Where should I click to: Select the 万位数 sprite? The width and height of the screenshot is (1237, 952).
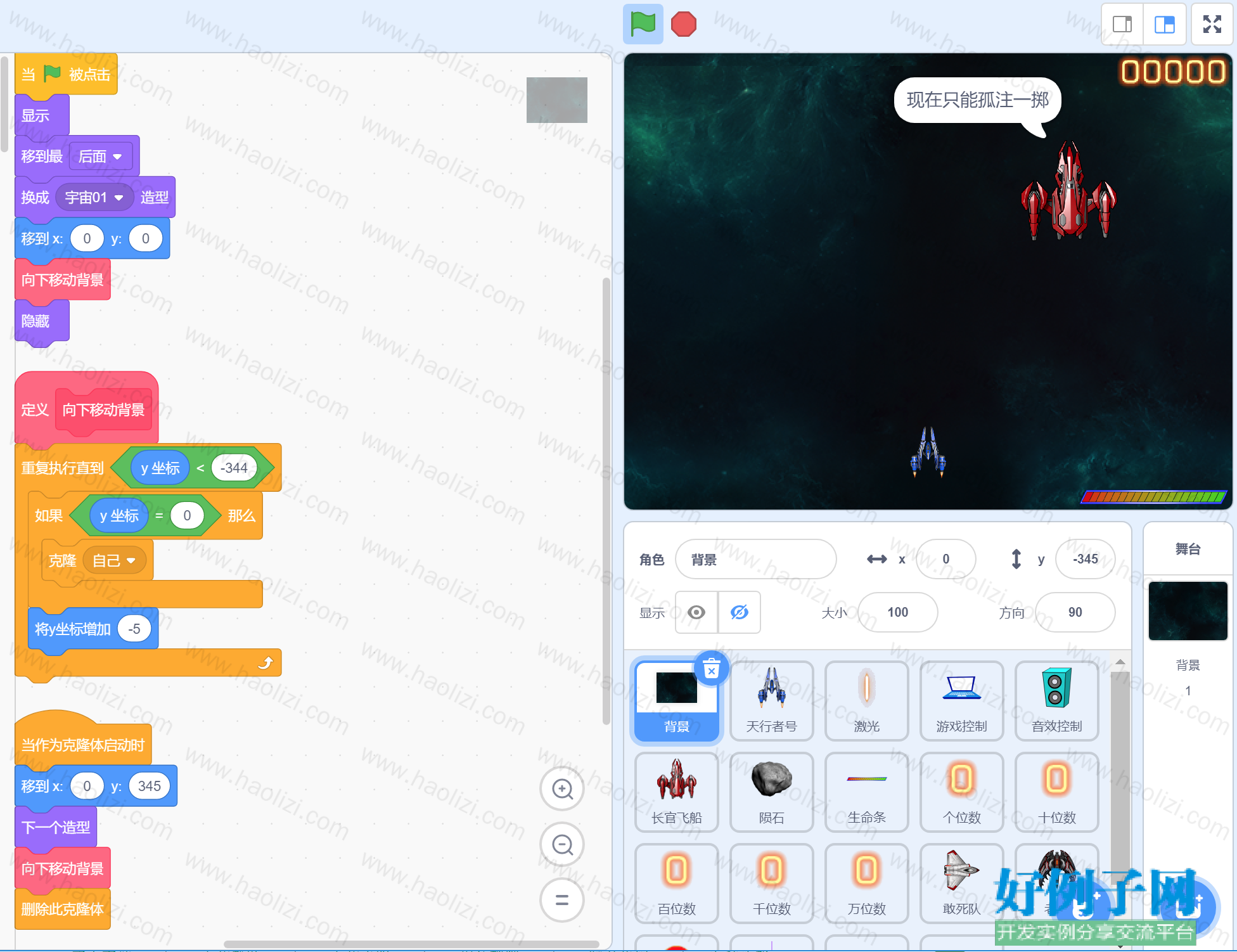pyautogui.click(x=866, y=884)
